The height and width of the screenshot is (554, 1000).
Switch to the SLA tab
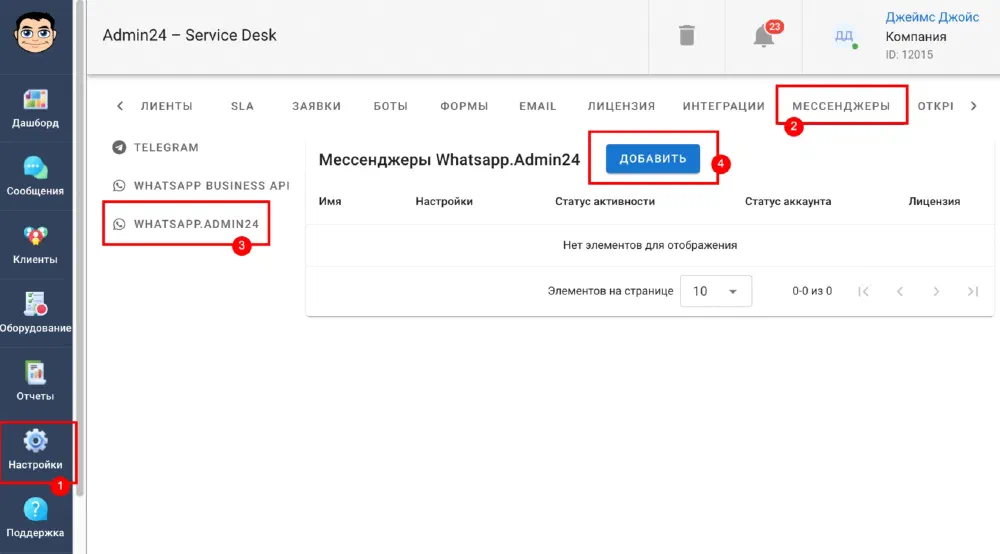tap(242, 106)
